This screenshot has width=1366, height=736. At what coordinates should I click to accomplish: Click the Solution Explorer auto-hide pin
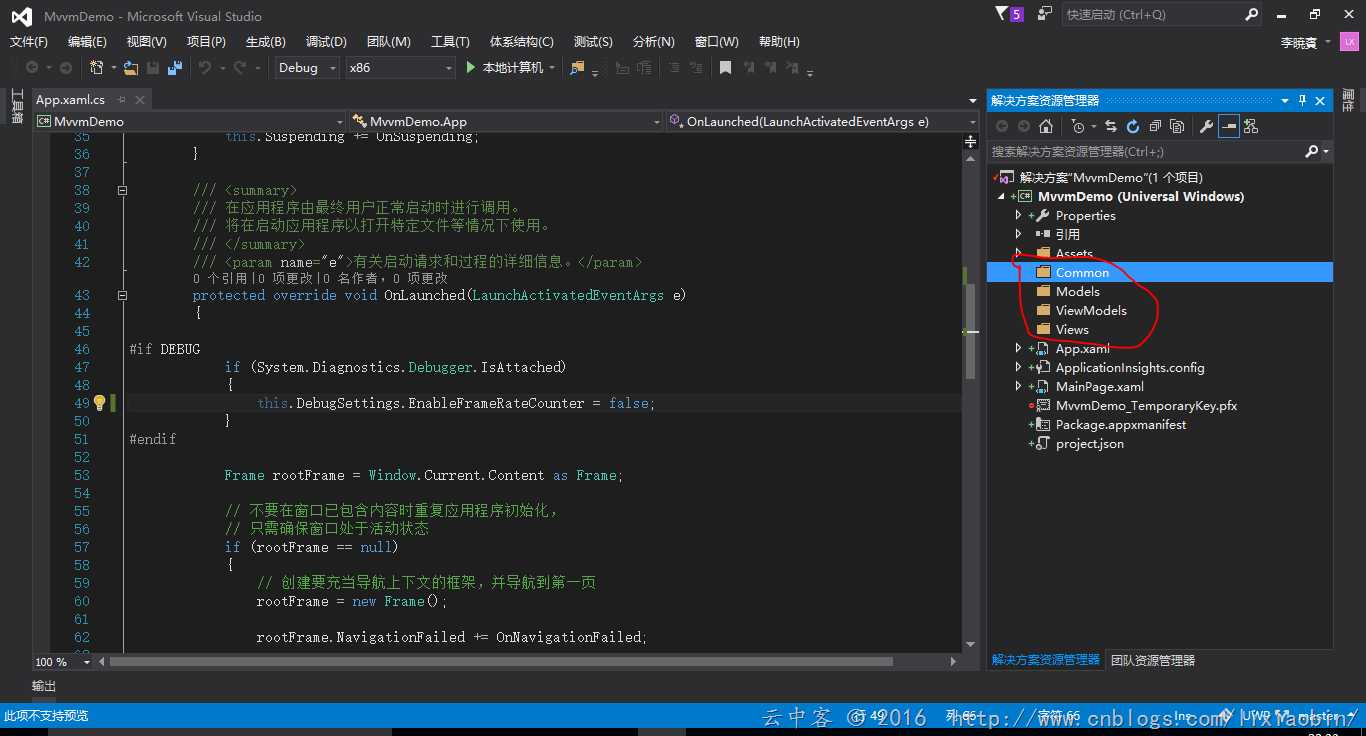coord(1302,100)
